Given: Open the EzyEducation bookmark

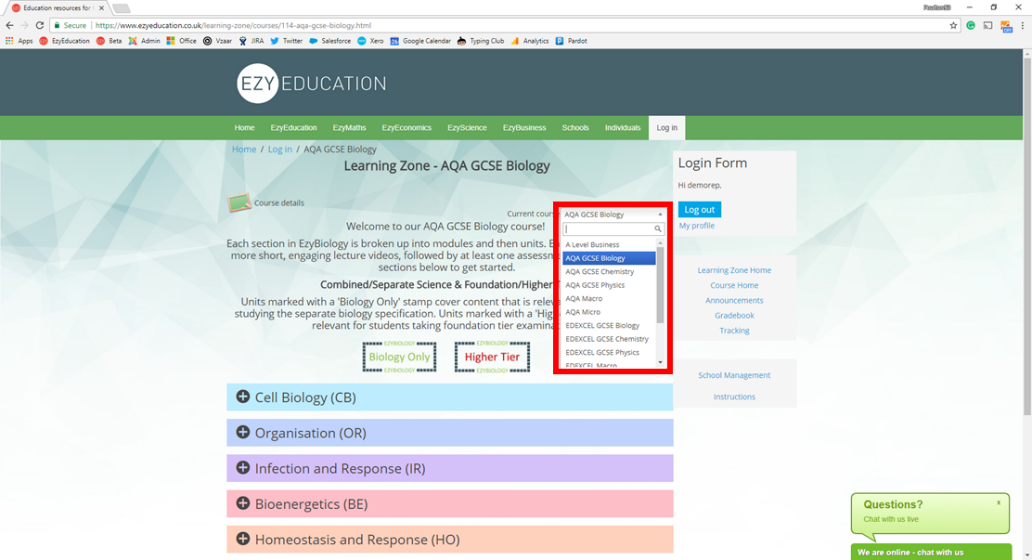Looking at the screenshot, I should tap(64, 41).
